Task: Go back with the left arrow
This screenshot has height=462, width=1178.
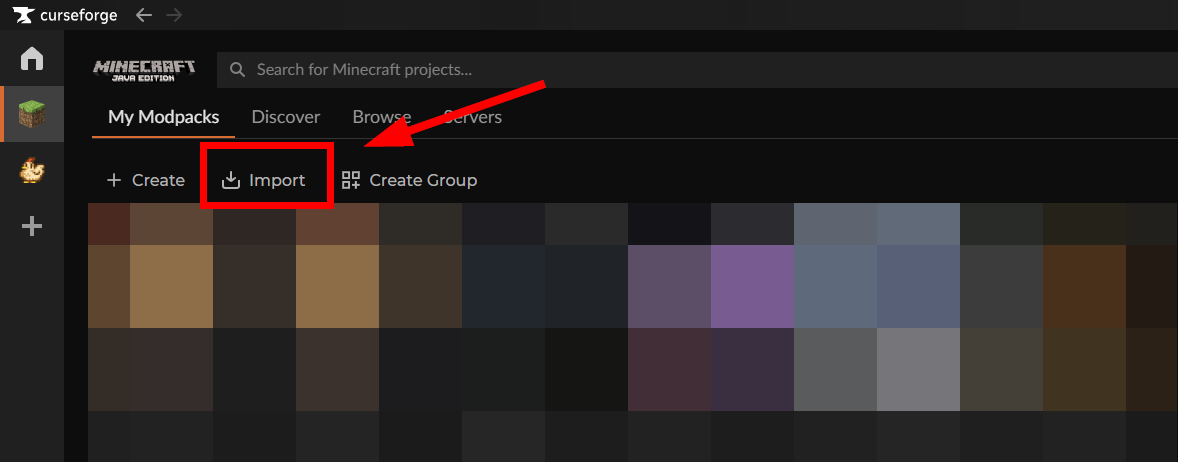Action: (x=143, y=15)
